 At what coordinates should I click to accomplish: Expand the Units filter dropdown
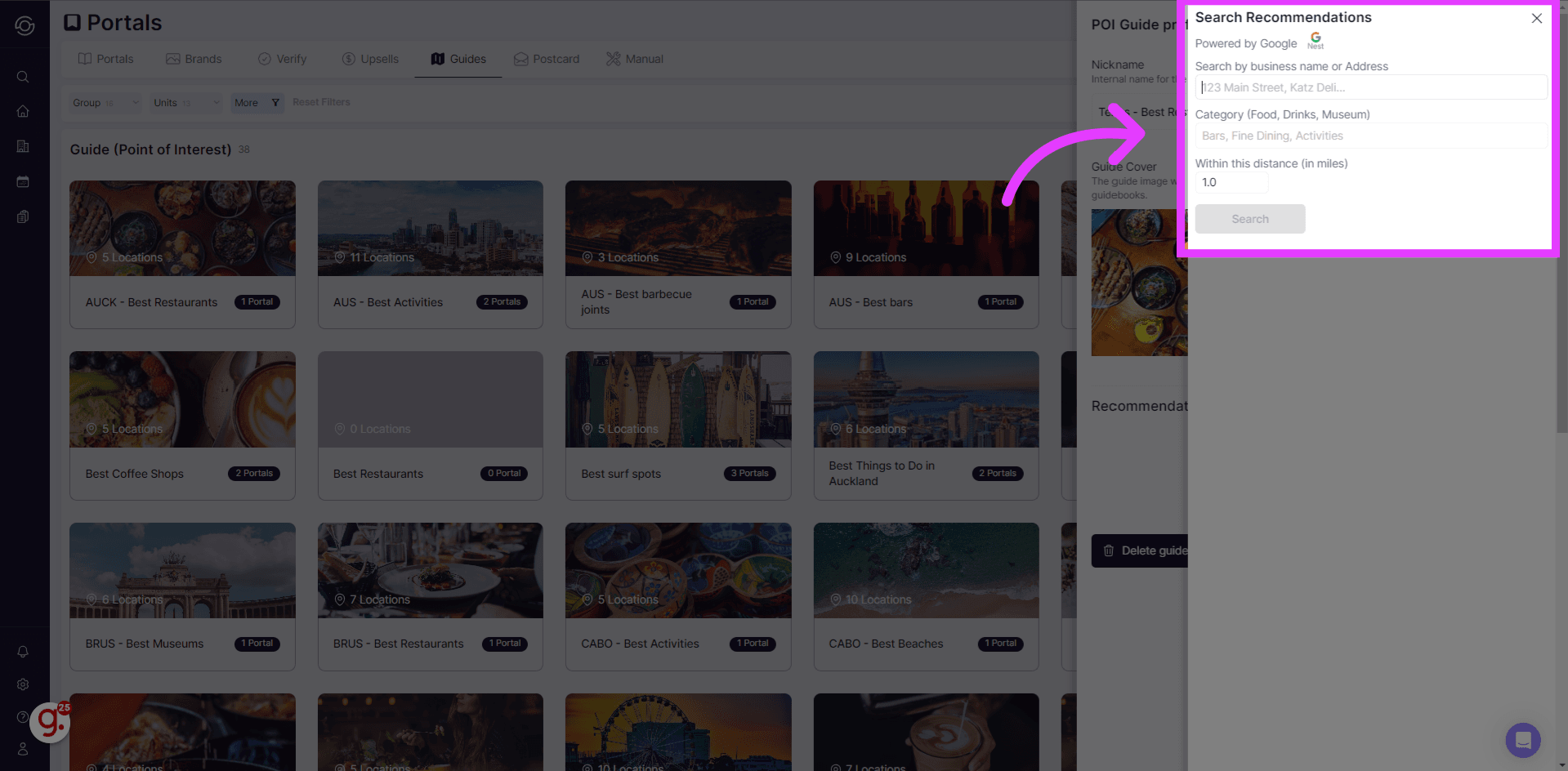(185, 103)
